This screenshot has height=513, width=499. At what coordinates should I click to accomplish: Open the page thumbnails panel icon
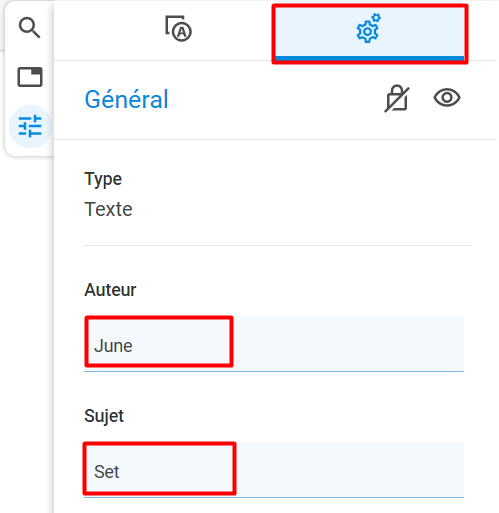point(30,77)
